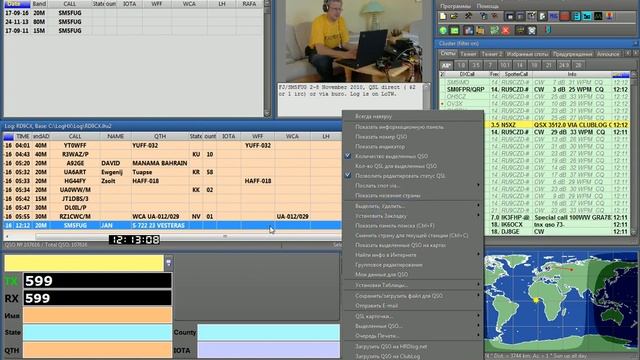The width and height of the screenshot is (640, 360).
Task: Expand 'Найти инфо в Интернете' submenu
Action: pos(412,255)
